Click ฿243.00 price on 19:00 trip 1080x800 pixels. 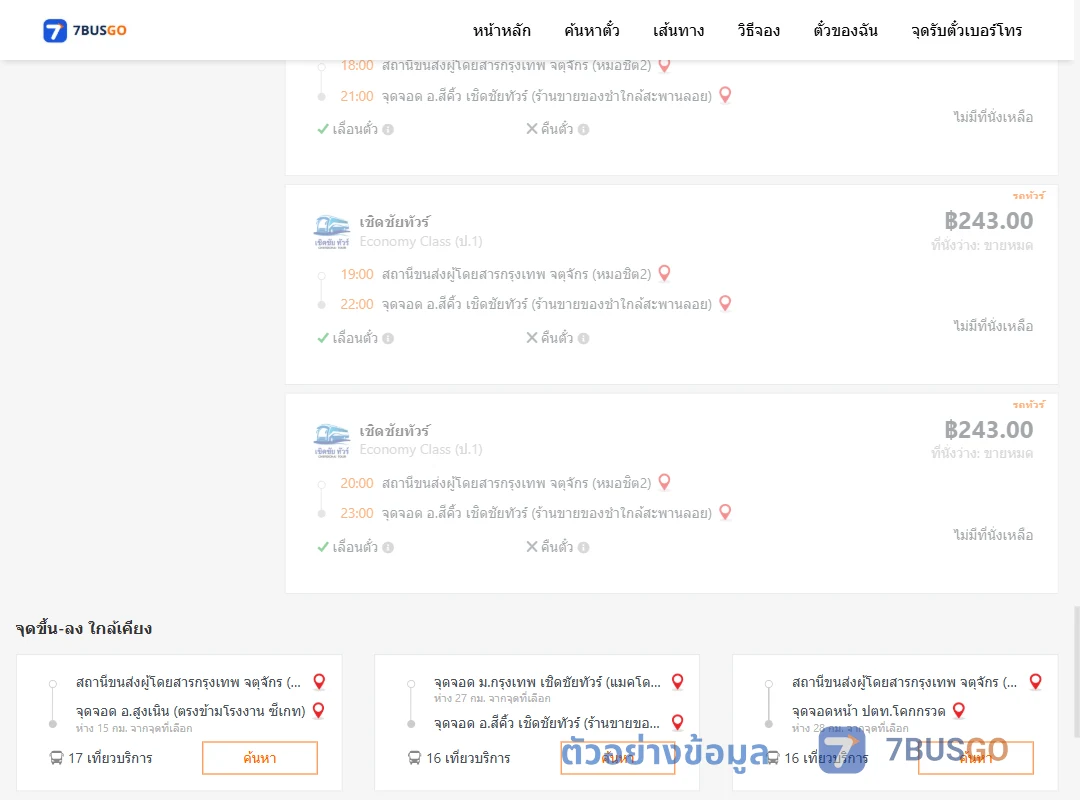[988, 220]
